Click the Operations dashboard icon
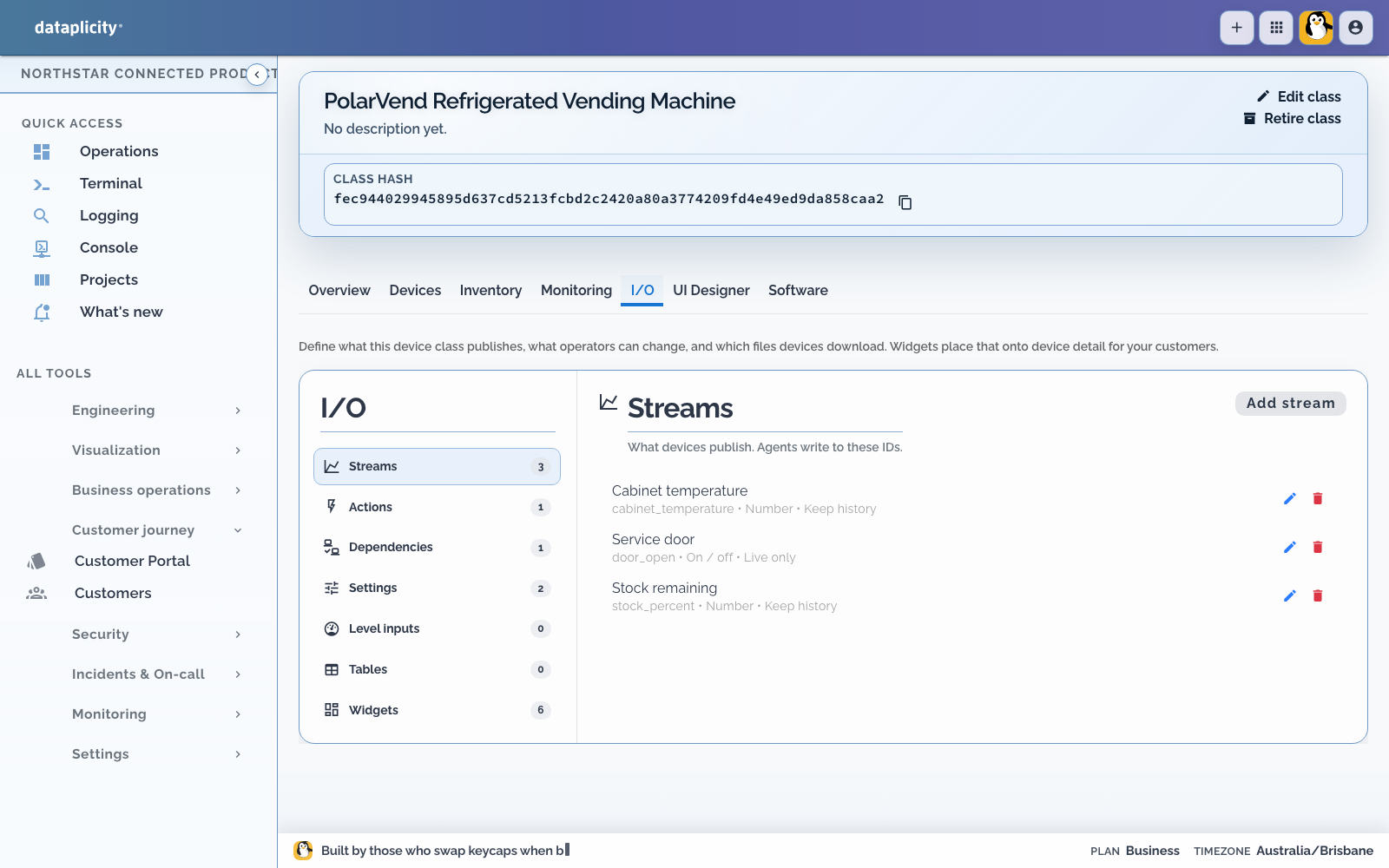The image size is (1389, 868). coord(42,152)
